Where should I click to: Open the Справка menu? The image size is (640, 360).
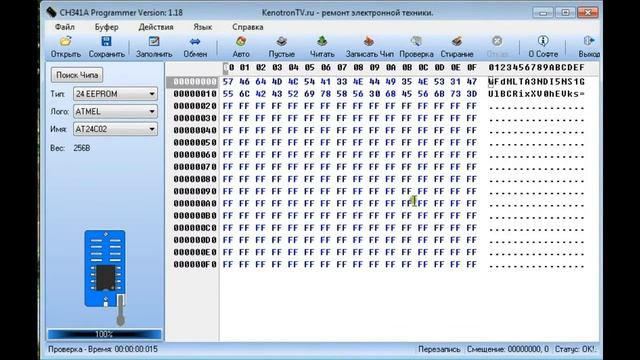248,27
